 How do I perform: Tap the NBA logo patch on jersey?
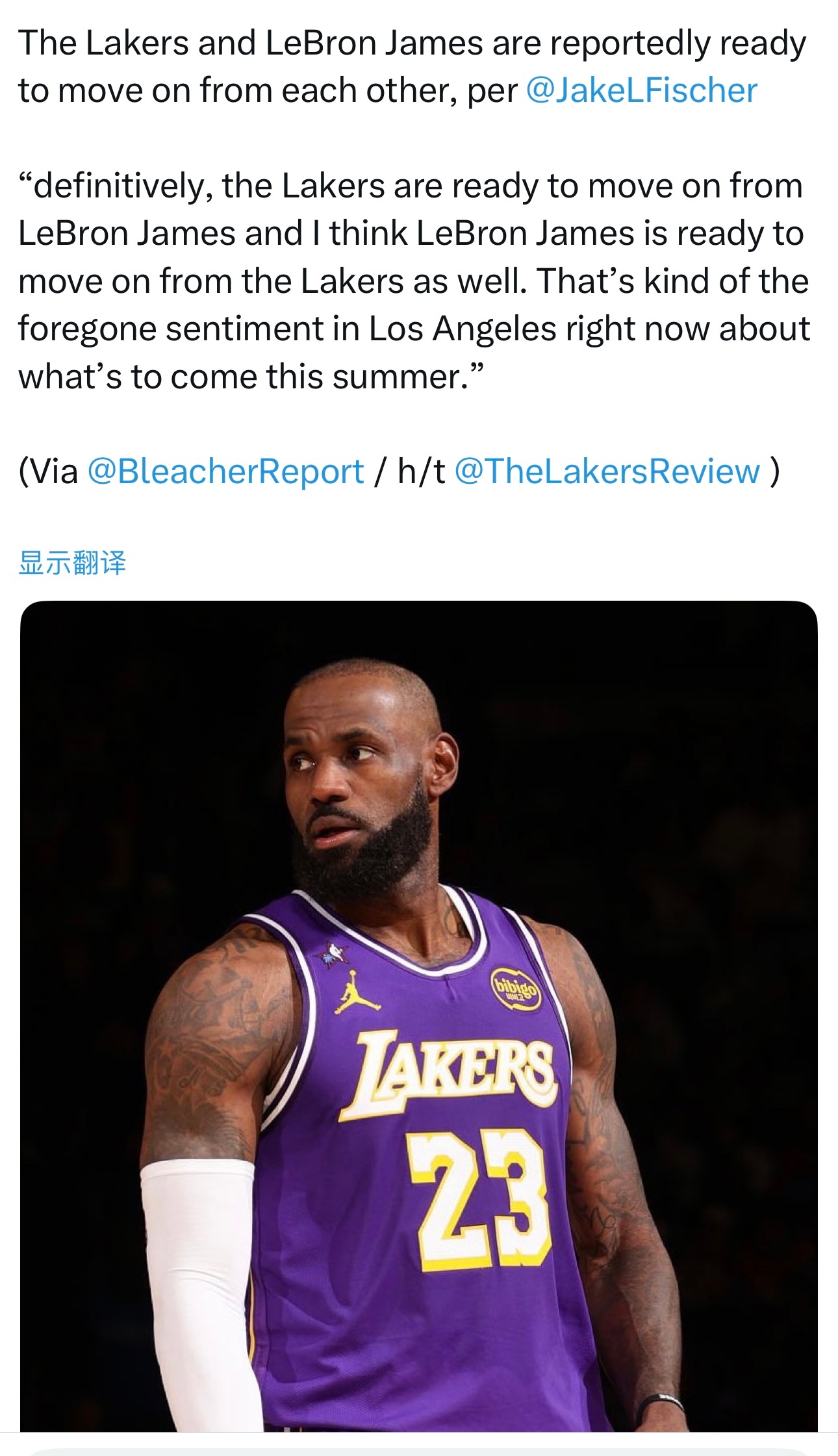click(334, 952)
